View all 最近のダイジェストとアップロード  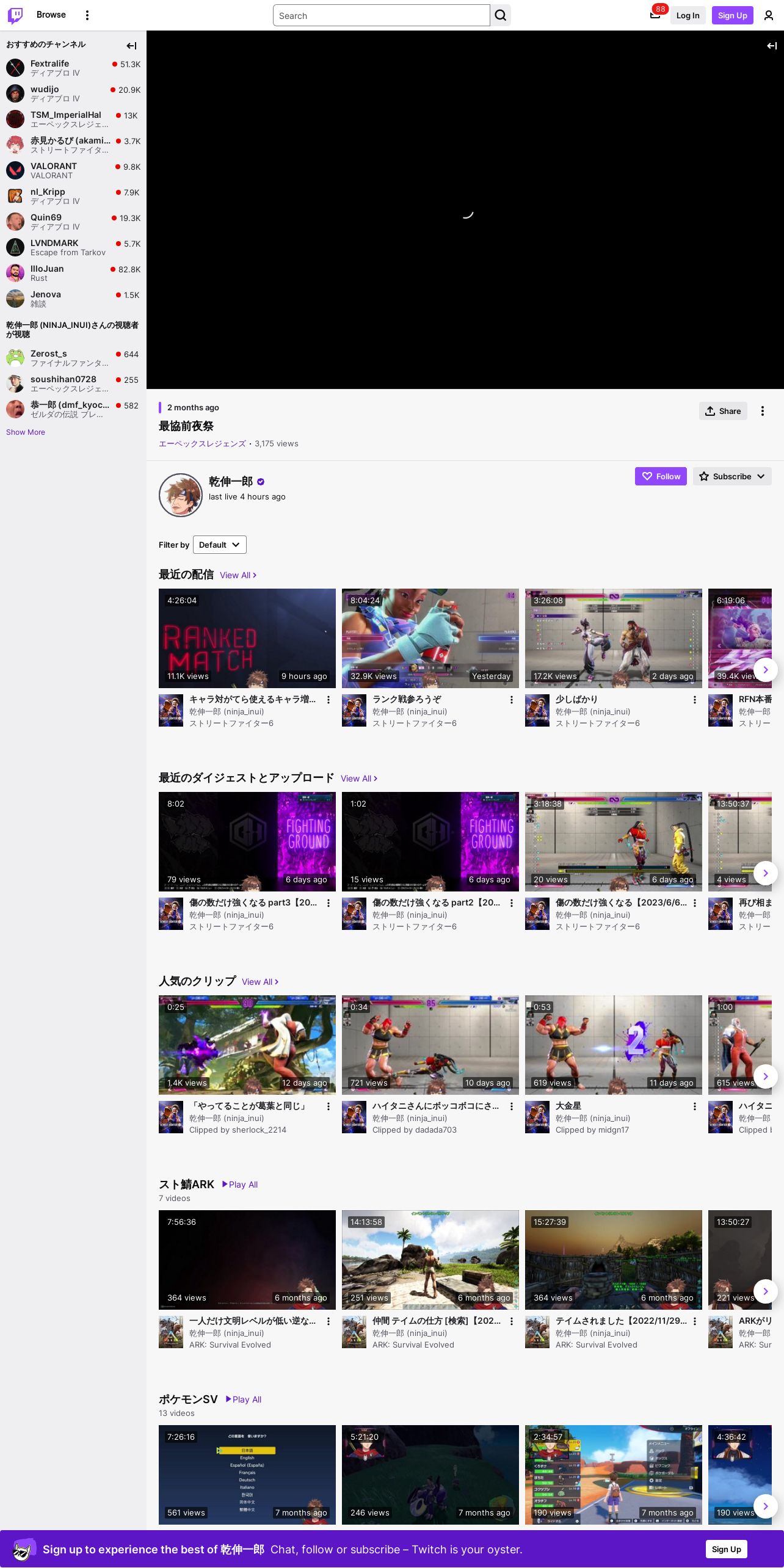pos(359,779)
